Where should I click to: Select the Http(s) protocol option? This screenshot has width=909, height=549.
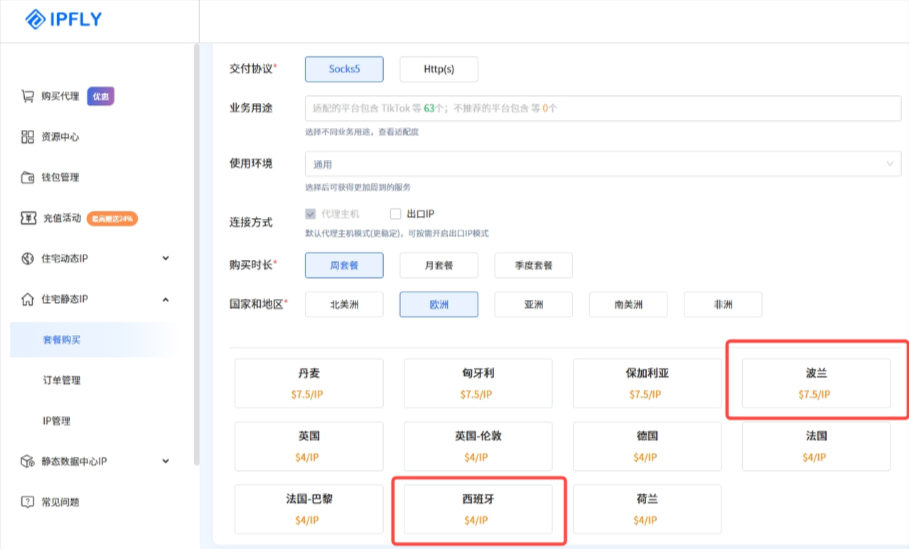coord(439,69)
